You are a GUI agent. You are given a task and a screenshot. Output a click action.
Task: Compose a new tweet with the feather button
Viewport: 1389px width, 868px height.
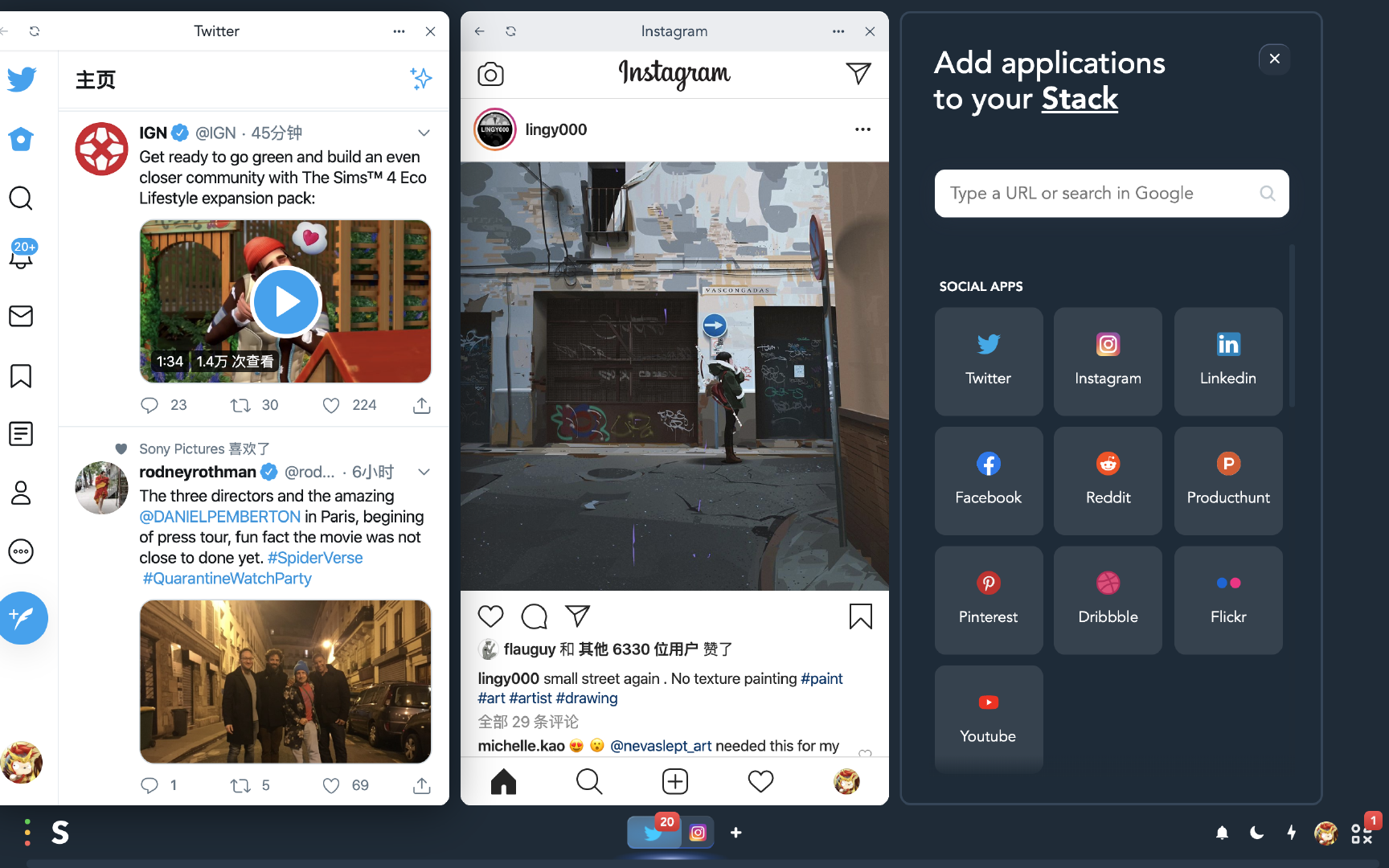coord(22,617)
